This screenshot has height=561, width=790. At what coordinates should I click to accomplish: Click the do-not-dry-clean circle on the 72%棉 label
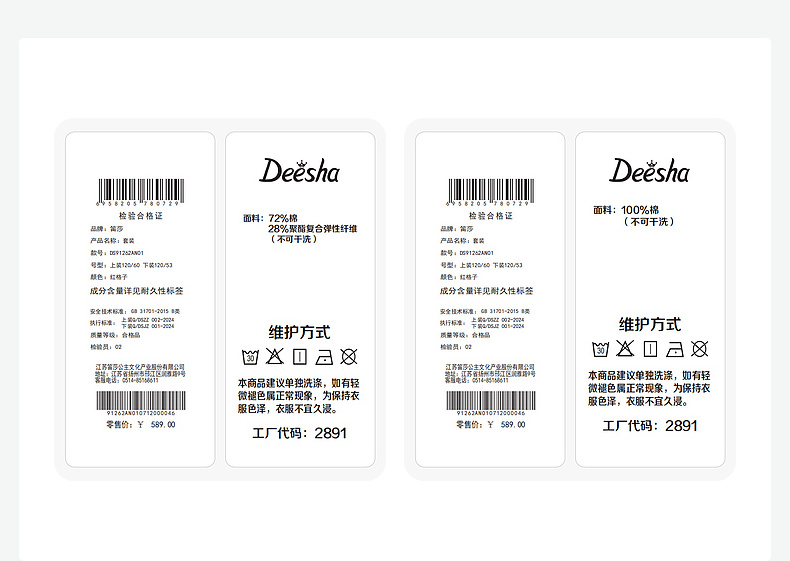[x=349, y=357]
